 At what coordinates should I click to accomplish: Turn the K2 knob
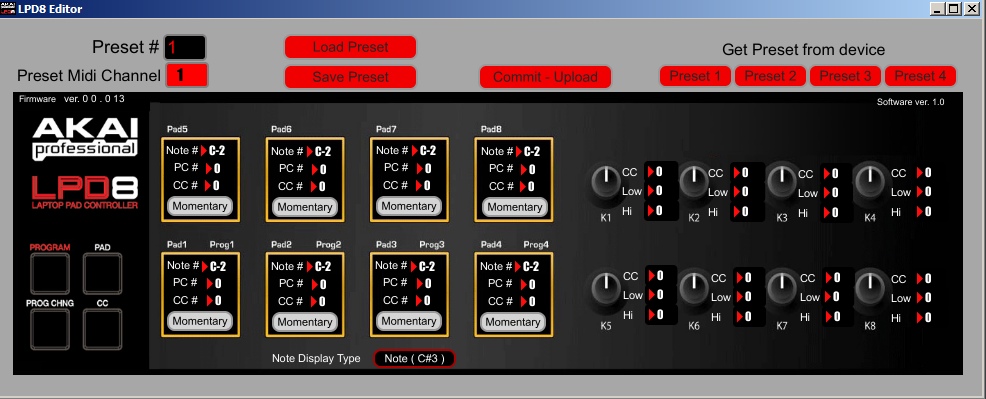point(693,182)
